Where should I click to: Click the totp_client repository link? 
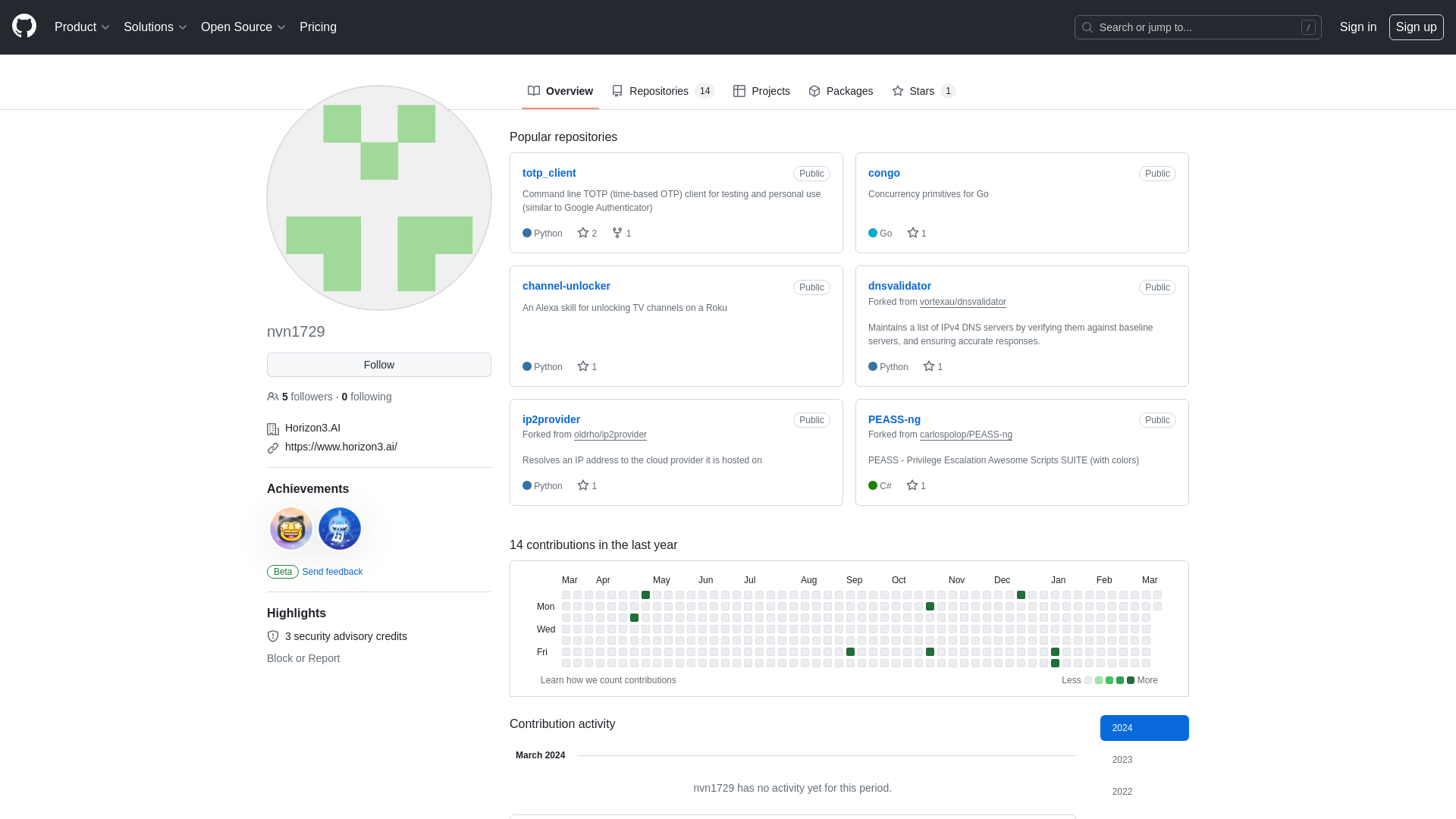pos(549,173)
